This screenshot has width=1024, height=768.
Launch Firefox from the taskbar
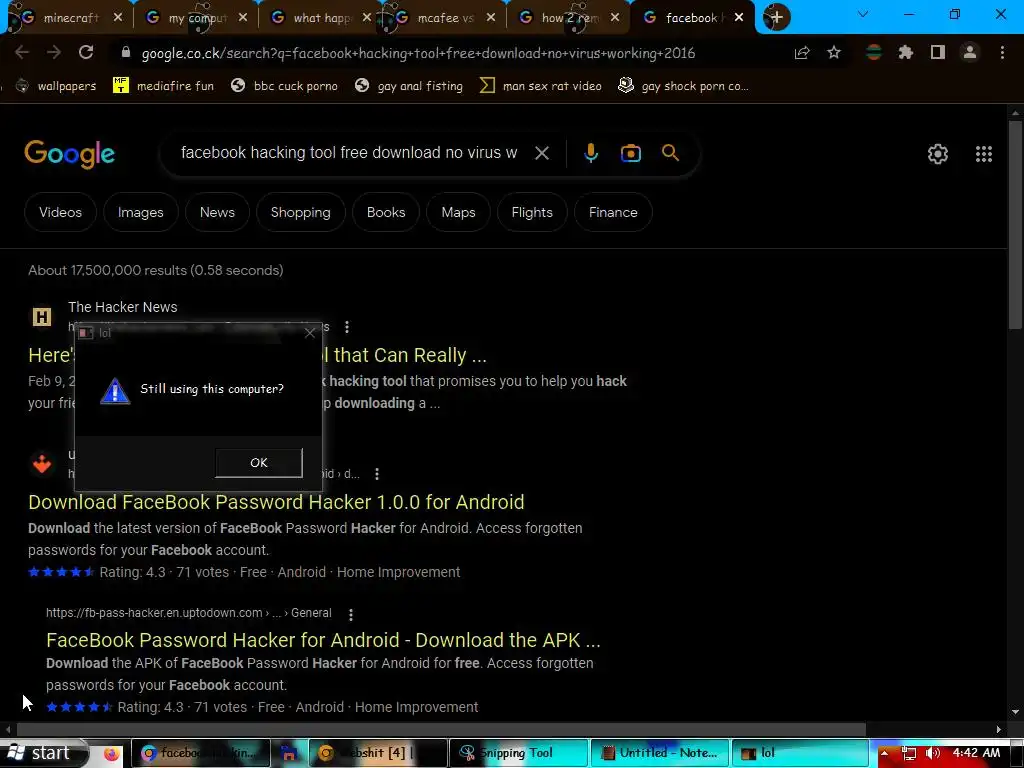[x=112, y=754]
